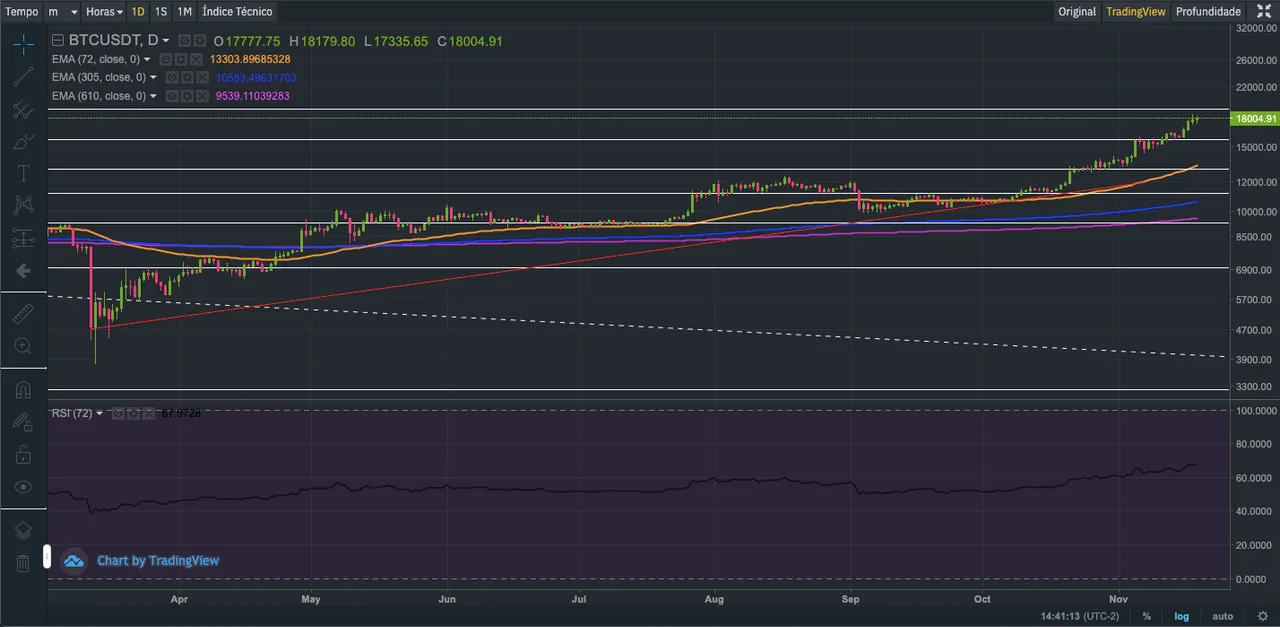Click the TradingView logo icon
The width and height of the screenshot is (1280, 627).
pyautogui.click(x=74, y=561)
